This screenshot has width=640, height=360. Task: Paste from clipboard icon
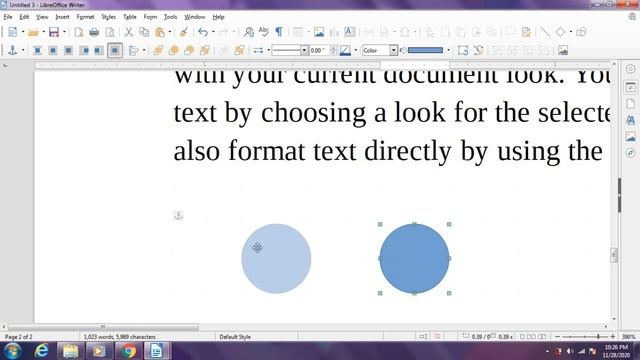160,32
